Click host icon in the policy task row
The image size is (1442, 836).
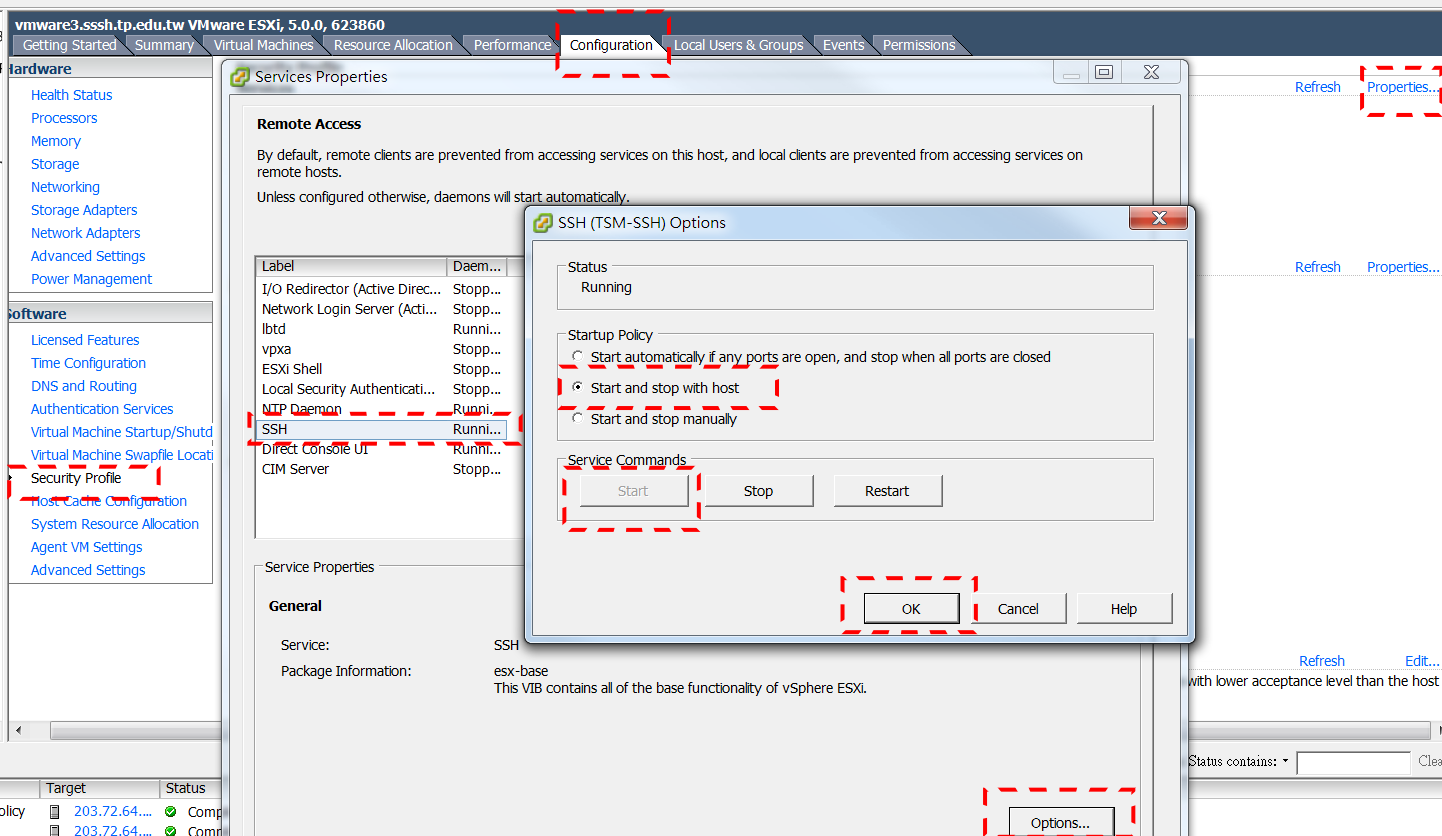55,811
